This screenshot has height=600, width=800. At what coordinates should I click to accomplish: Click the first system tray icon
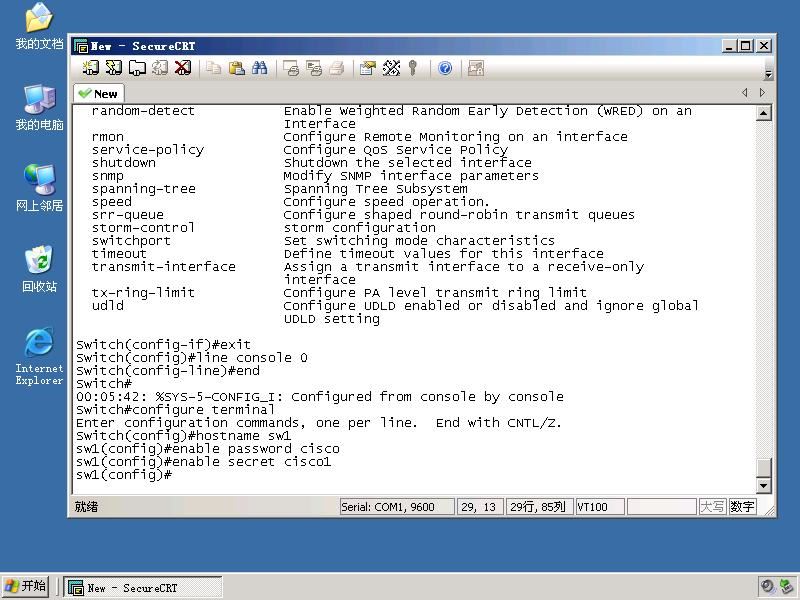click(x=767, y=586)
